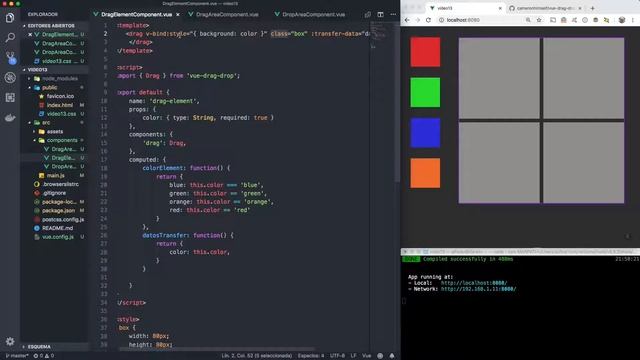Click the green draggable box in browser
Screen dimensions: 640x360
(425, 92)
